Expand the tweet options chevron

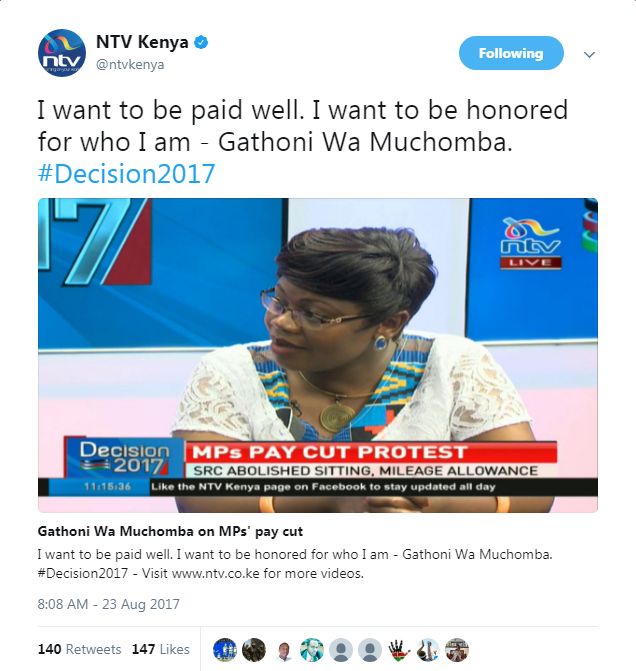(x=589, y=54)
